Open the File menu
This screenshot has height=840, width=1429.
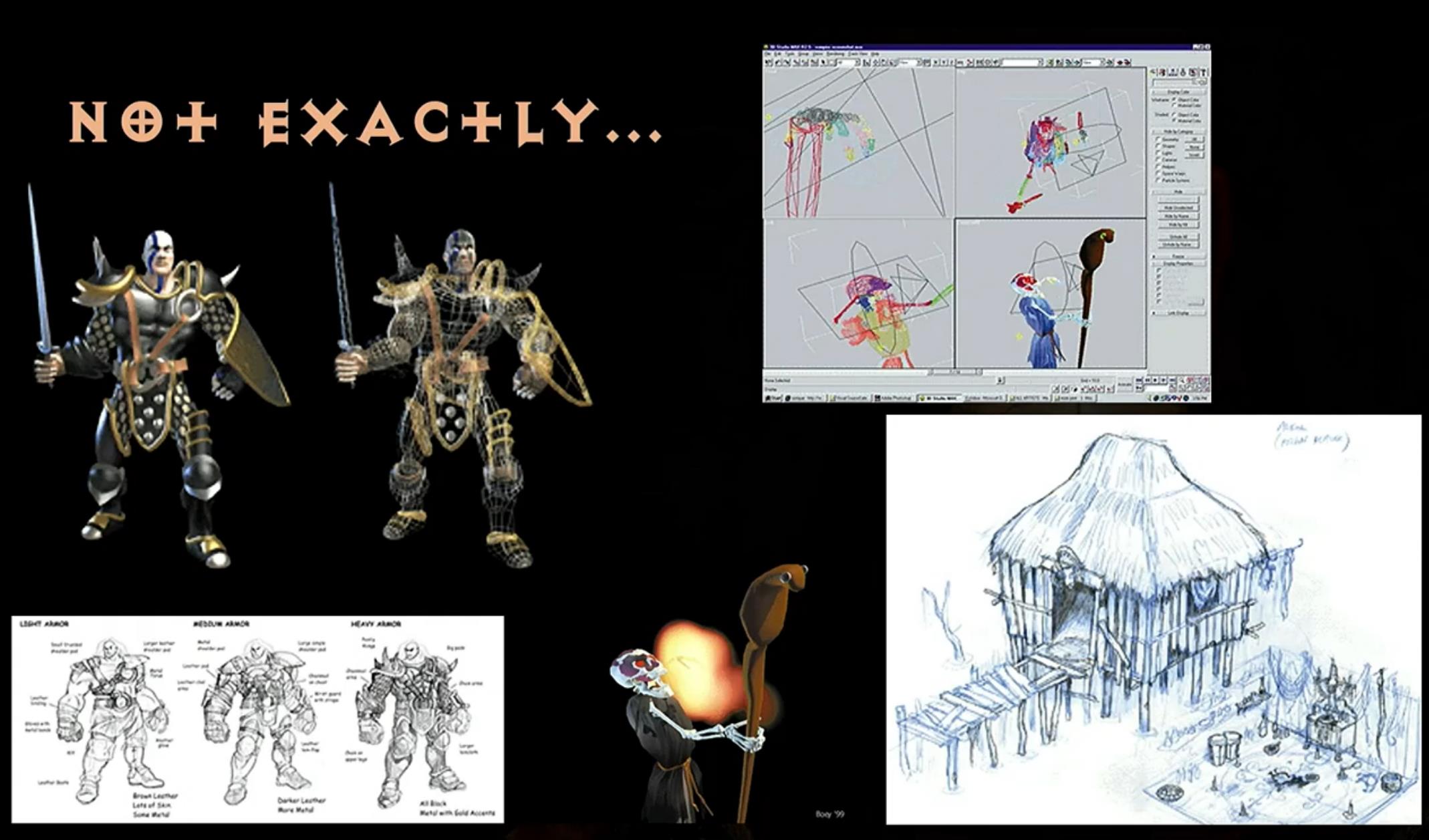769,54
